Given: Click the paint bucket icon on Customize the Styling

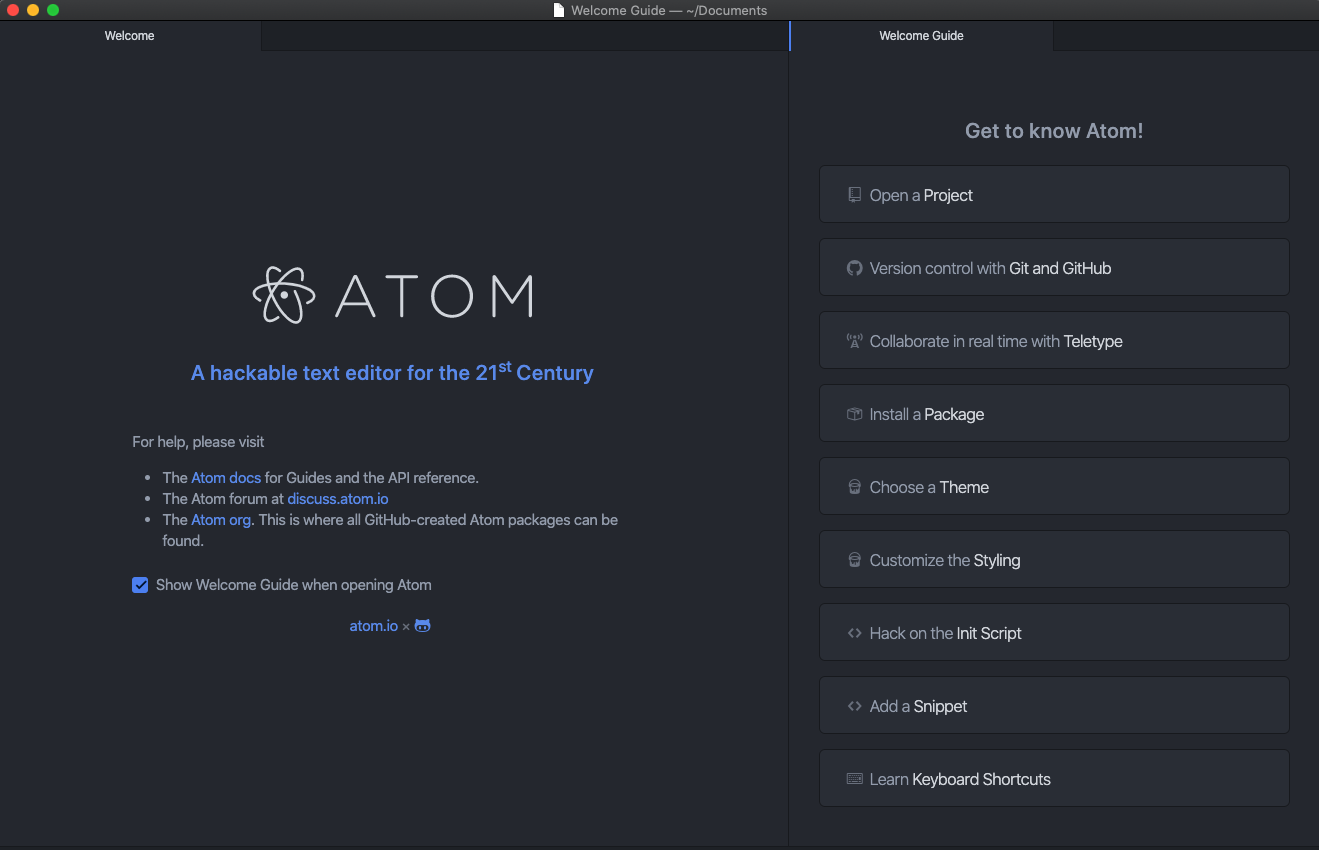Looking at the screenshot, I should pyautogui.click(x=854, y=559).
